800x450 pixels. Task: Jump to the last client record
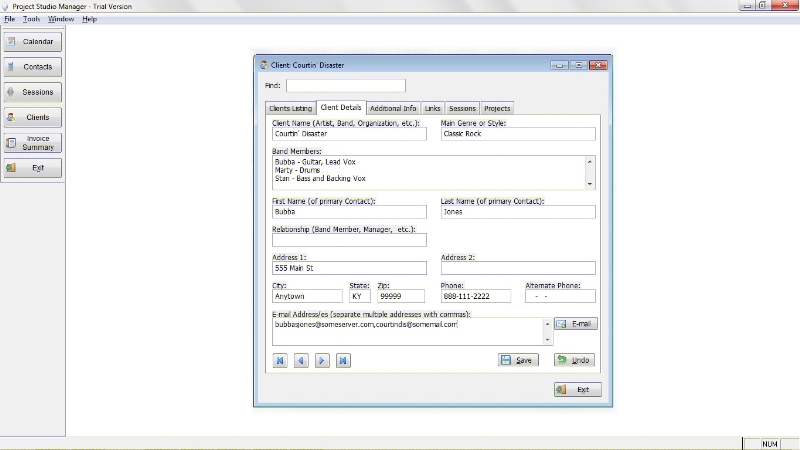click(x=343, y=360)
